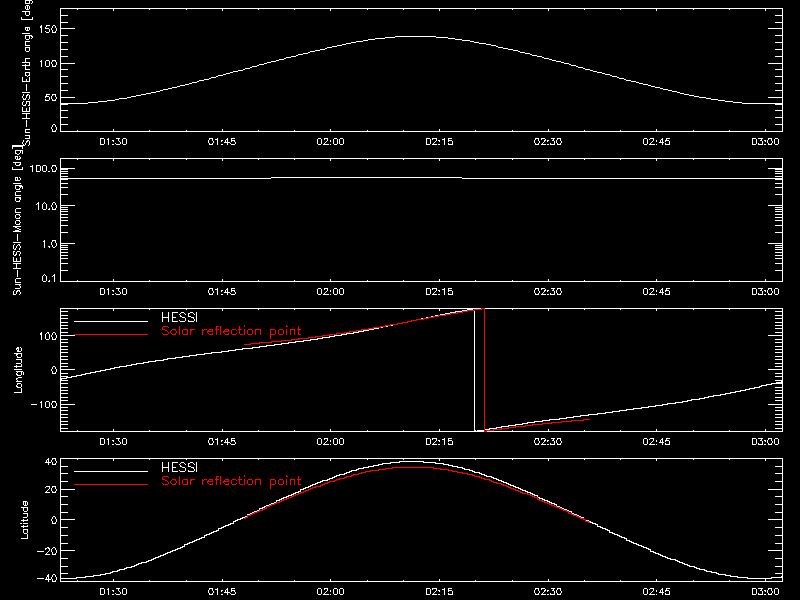Click the 100.0 tick label on Moon angle axis
This screenshot has height=600, width=800.
coord(43,169)
